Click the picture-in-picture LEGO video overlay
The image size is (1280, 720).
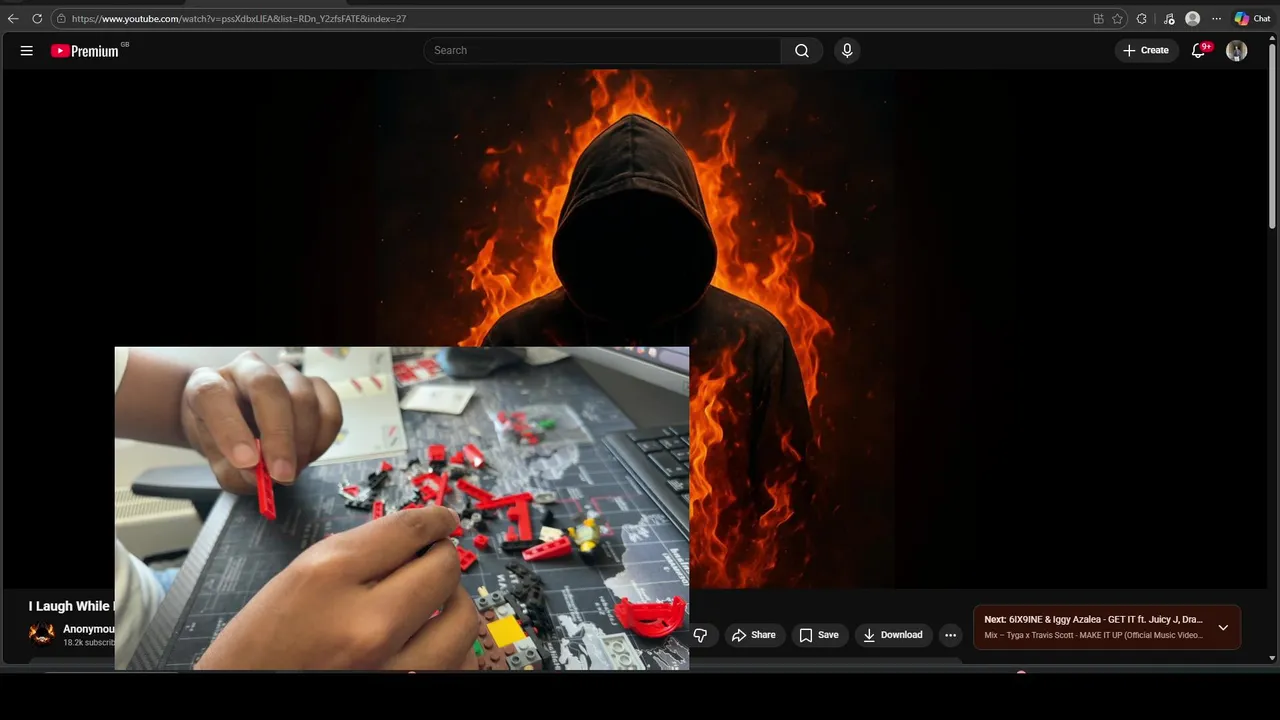coord(402,508)
